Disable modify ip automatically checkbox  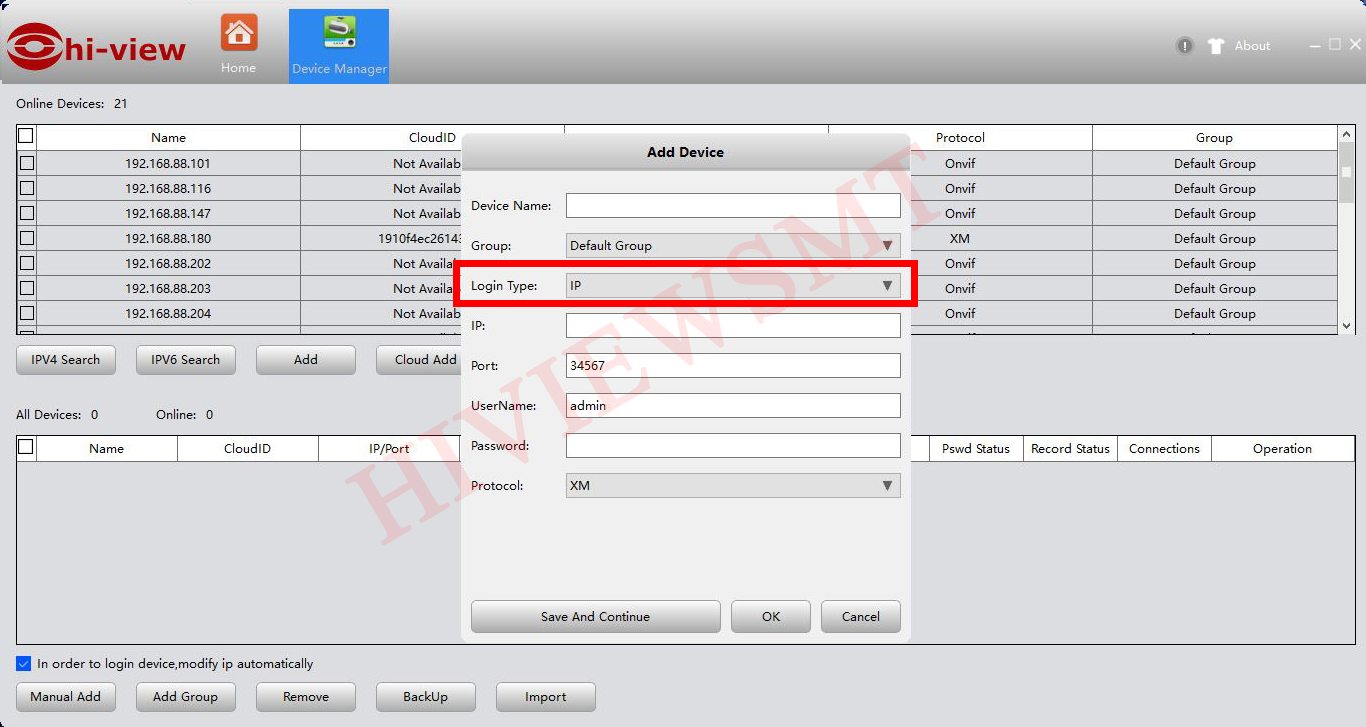coord(24,664)
